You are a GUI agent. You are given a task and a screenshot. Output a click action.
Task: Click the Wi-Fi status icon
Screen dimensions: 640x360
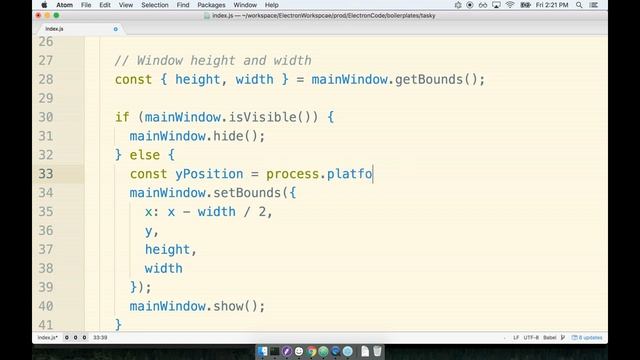coord(510,5)
